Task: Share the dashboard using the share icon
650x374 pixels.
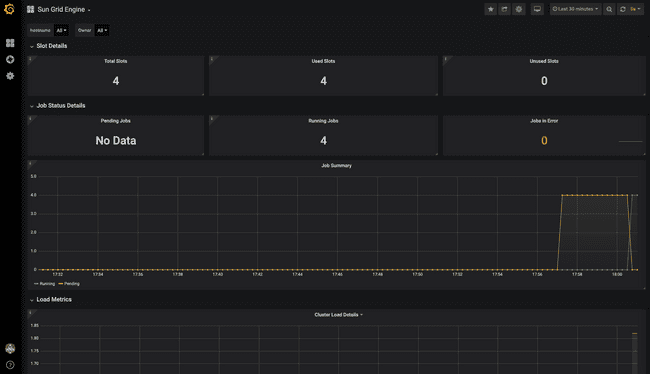Action: coord(504,9)
